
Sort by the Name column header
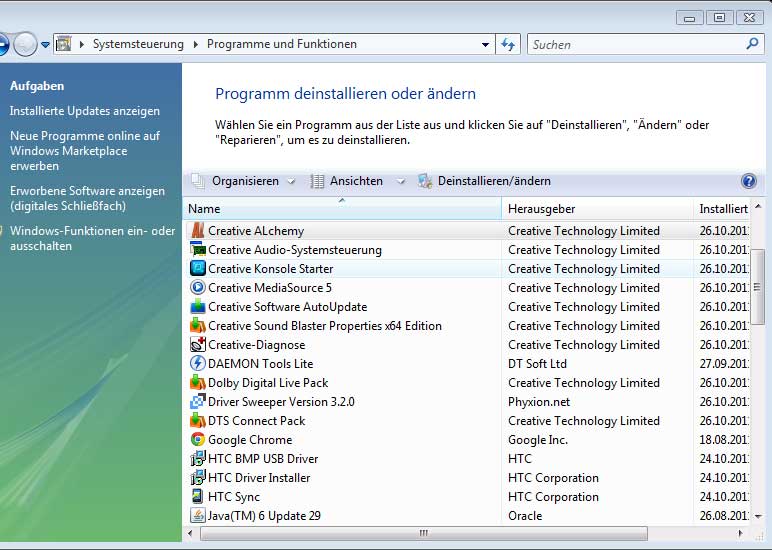pyautogui.click(x=343, y=209)
